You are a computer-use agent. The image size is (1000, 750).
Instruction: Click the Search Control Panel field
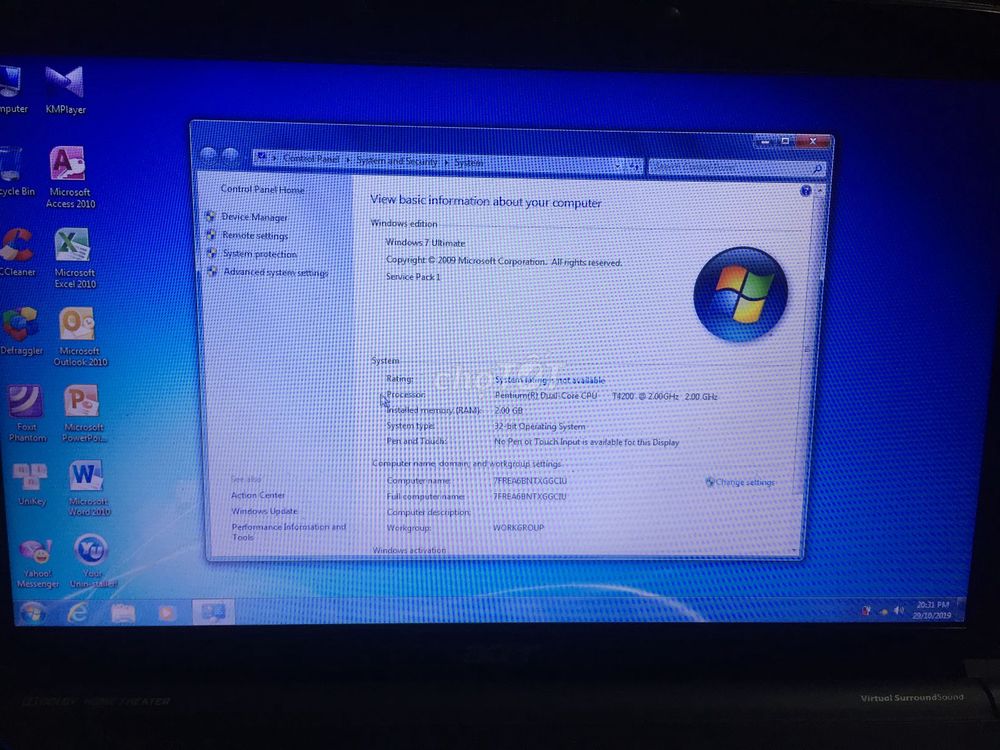[736, 167]
